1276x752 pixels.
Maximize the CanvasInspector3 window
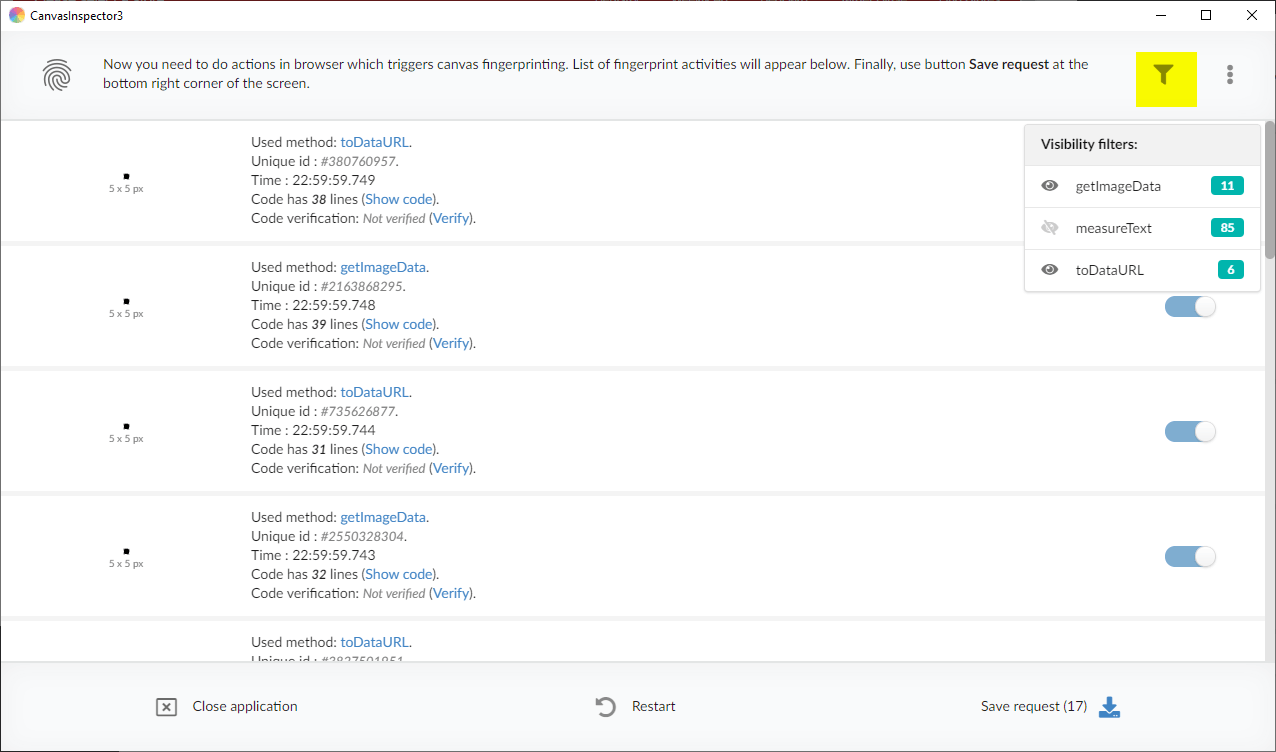pos(1207,15)
